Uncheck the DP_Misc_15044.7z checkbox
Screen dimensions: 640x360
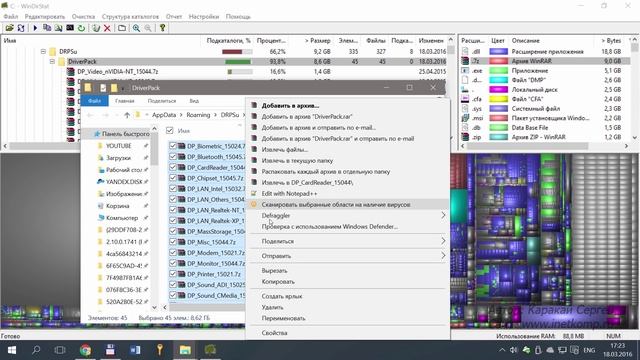tap(173, 242)
